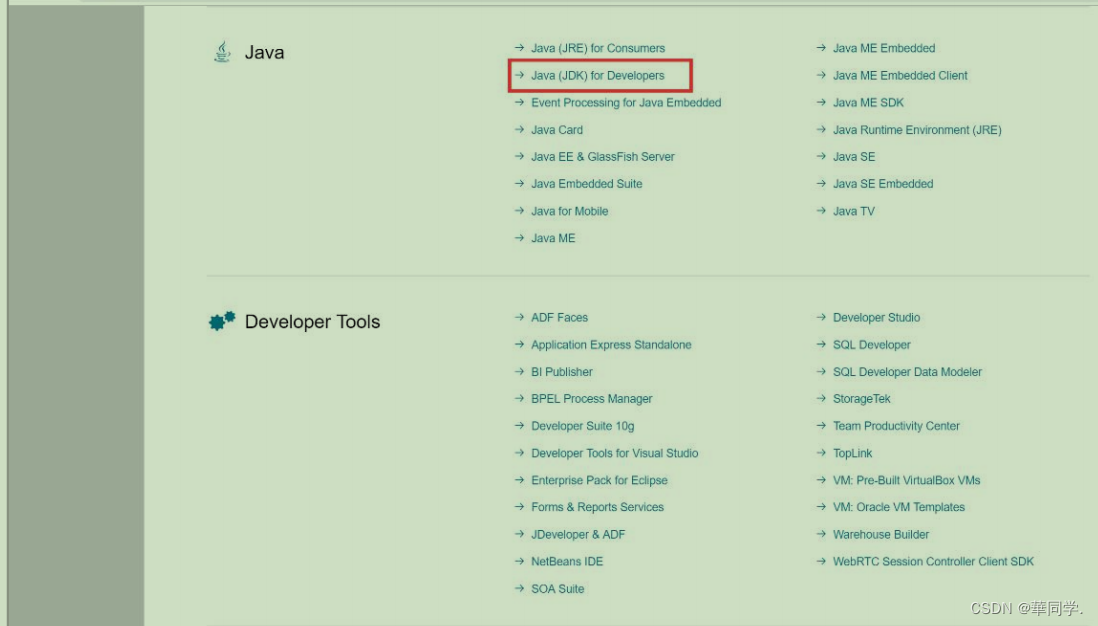Click the Java section heading
This screenshot has width=1098, height=626.
265,53
